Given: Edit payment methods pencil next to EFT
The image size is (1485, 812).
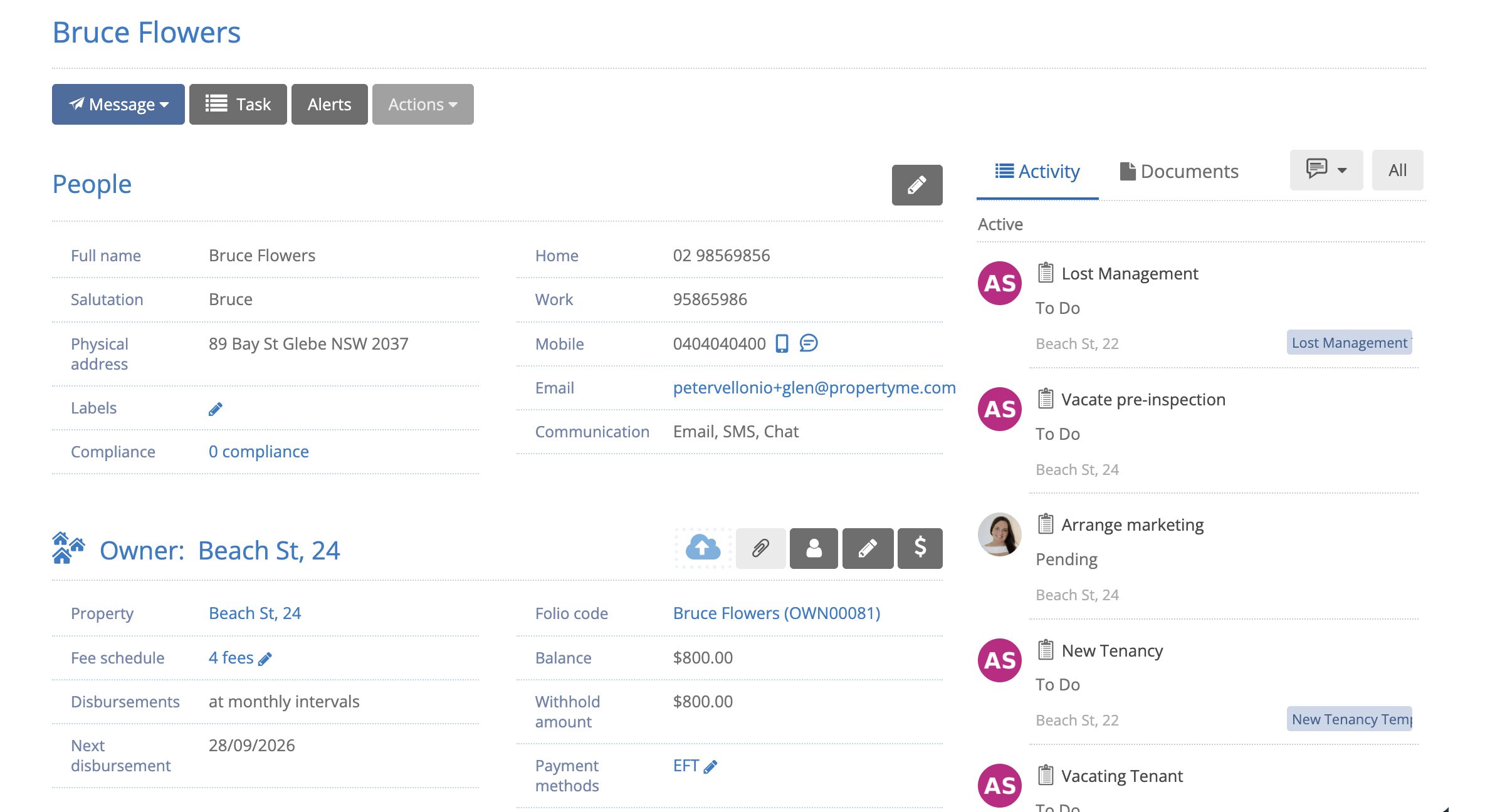Looking at the screenshot, I should pyautogui.click(x=710, y=766).
